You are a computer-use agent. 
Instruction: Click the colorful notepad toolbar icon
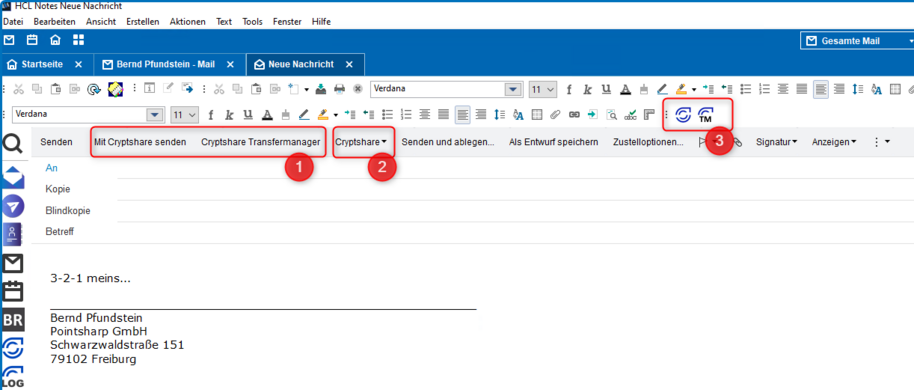click(115, 89)
